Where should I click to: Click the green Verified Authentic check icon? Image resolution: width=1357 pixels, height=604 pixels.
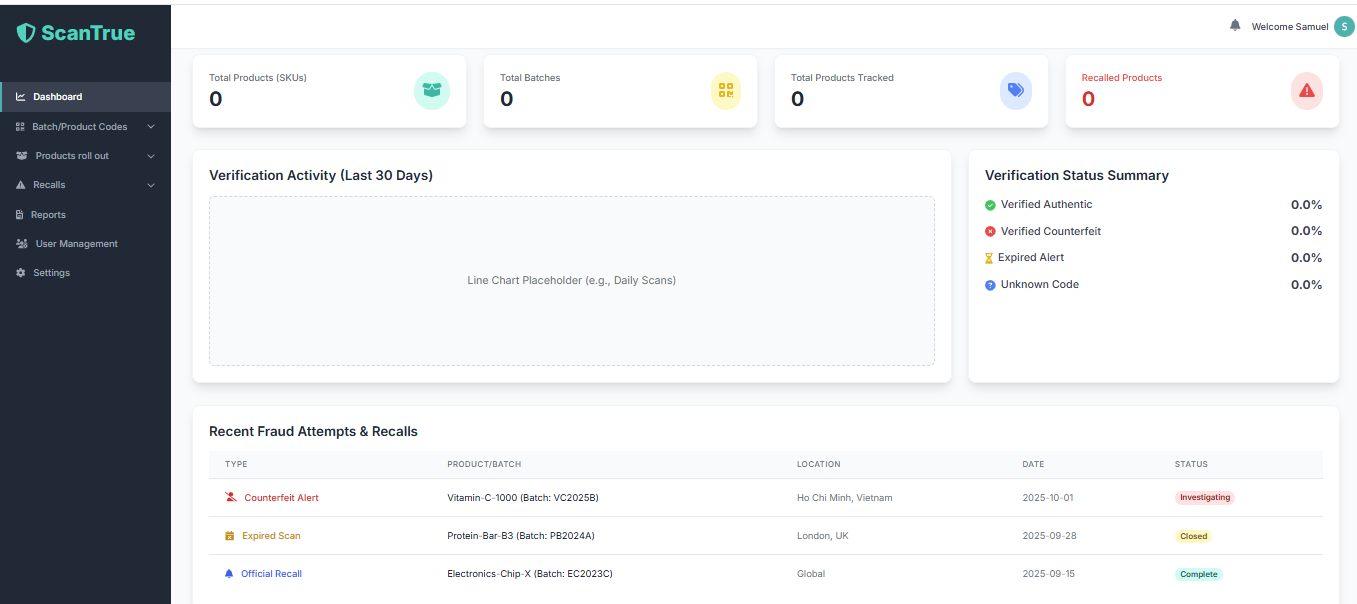[990, 205]
